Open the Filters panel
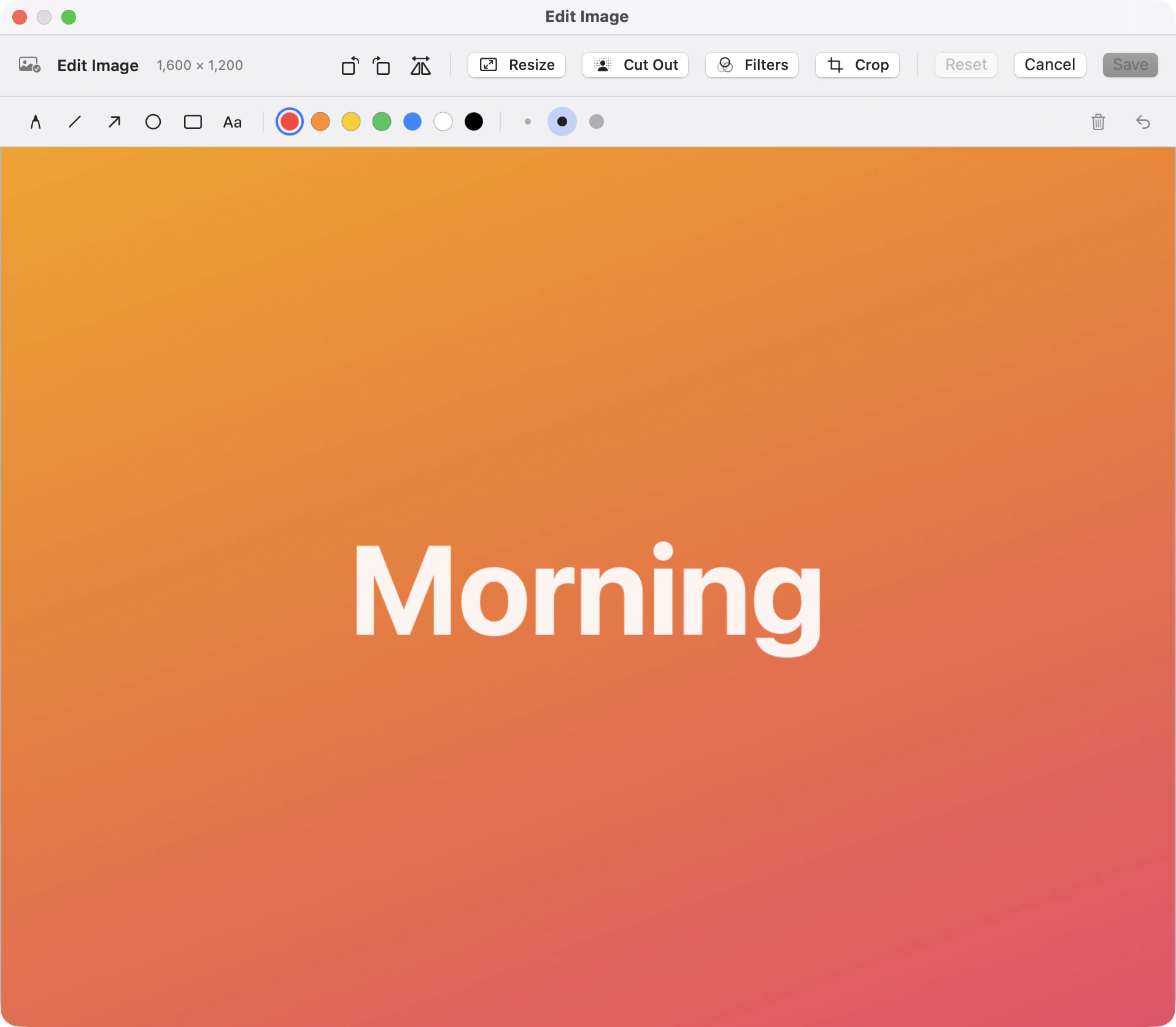Viewport: 1176px width, 1027px height. pyautogui.click(x=752, y=65)
